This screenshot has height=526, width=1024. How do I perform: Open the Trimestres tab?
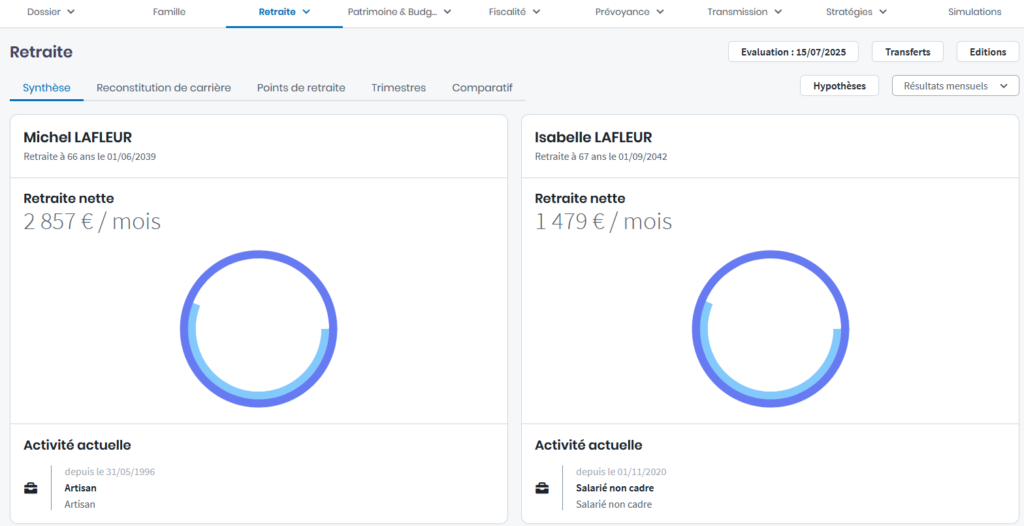point(398,88)
